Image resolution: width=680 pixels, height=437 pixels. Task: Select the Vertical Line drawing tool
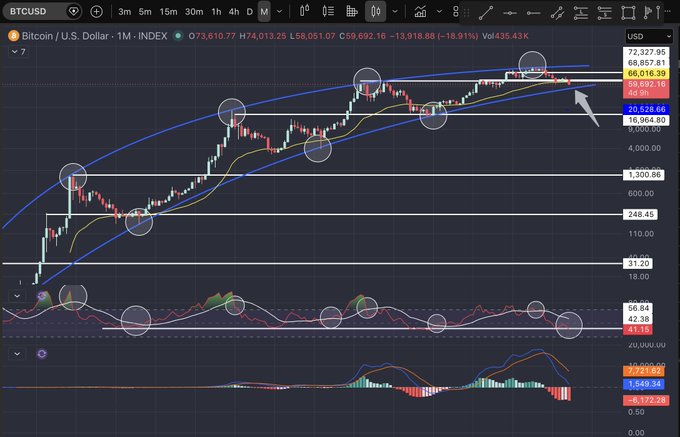click(x=658, y=13)
